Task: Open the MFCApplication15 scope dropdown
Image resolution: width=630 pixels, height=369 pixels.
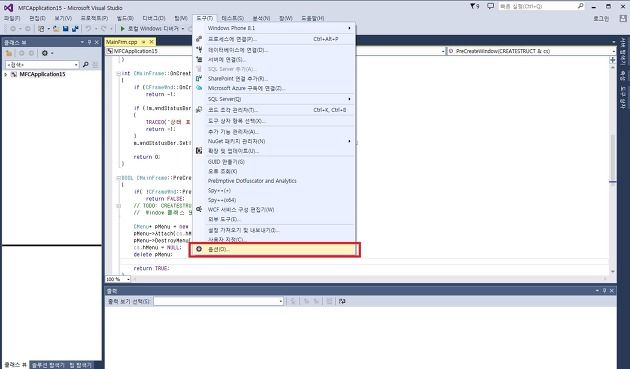Action: [443, 51]
